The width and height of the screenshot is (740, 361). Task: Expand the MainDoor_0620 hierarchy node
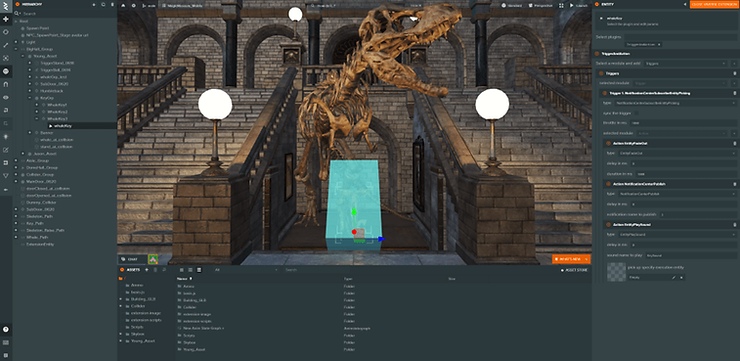16,181
